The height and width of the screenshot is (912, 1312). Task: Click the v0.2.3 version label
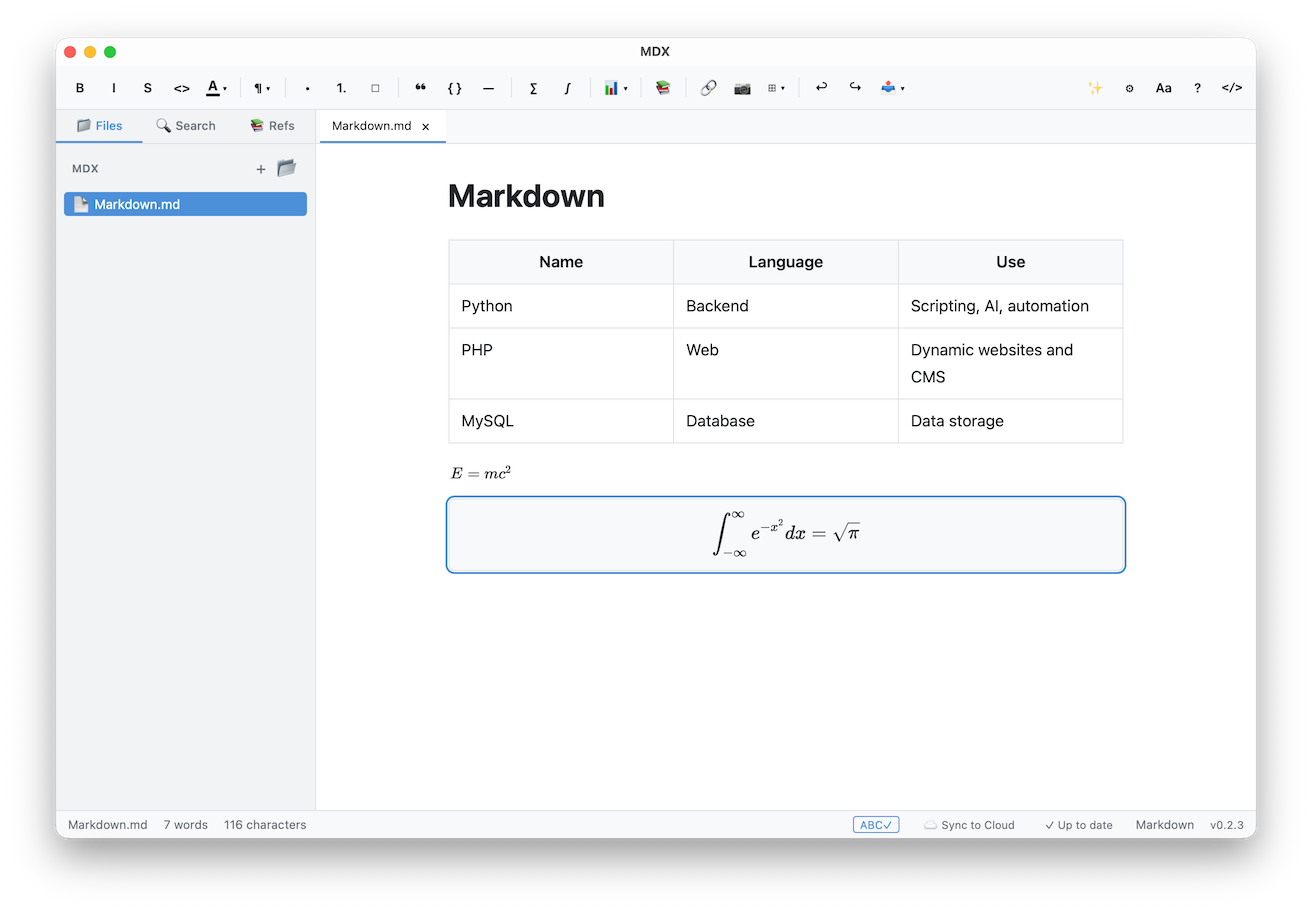tap(1227, 825)
